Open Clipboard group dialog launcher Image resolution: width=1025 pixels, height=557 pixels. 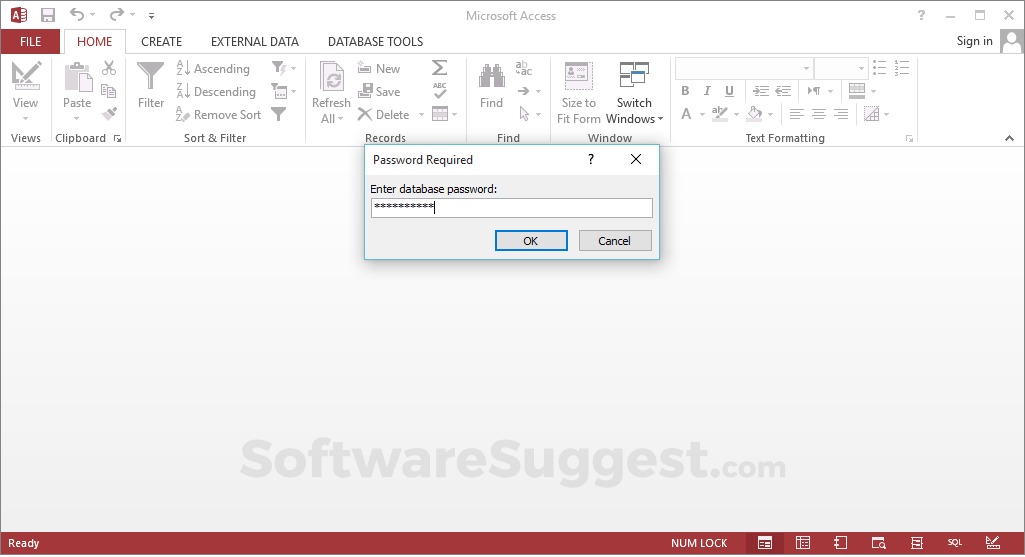[118, 139]
